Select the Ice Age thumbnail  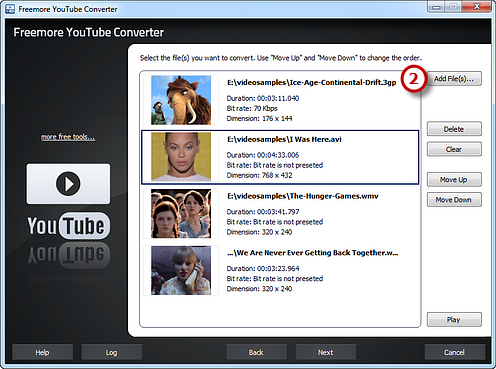[x=181, y=100]
